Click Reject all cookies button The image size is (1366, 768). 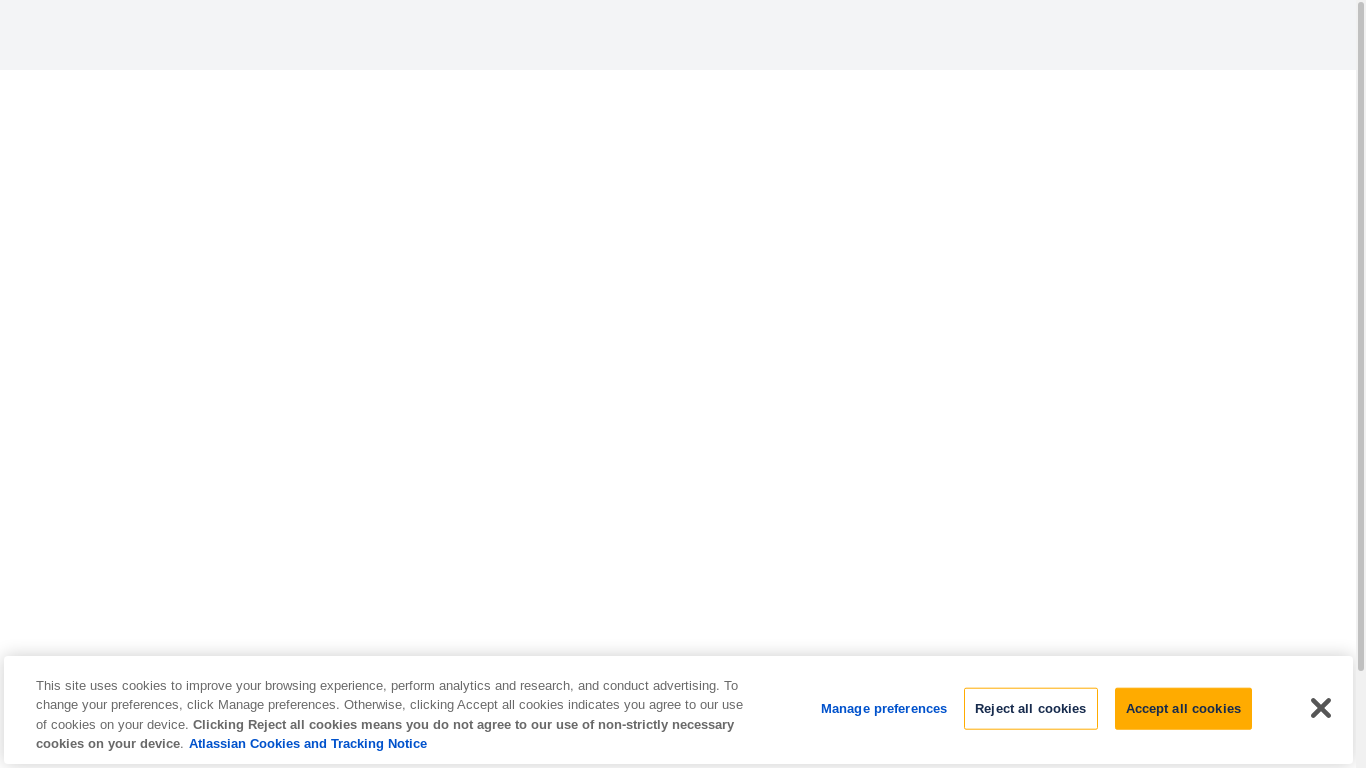1030,708
